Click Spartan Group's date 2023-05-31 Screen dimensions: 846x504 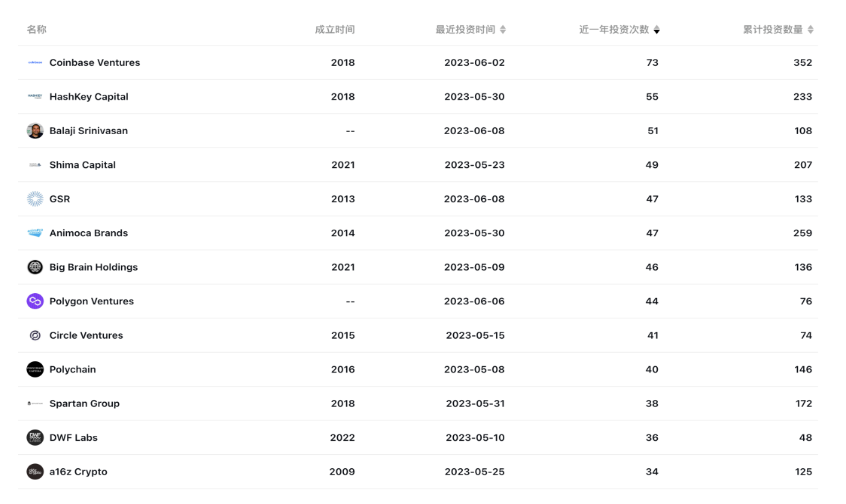click(x=475, y=403)
